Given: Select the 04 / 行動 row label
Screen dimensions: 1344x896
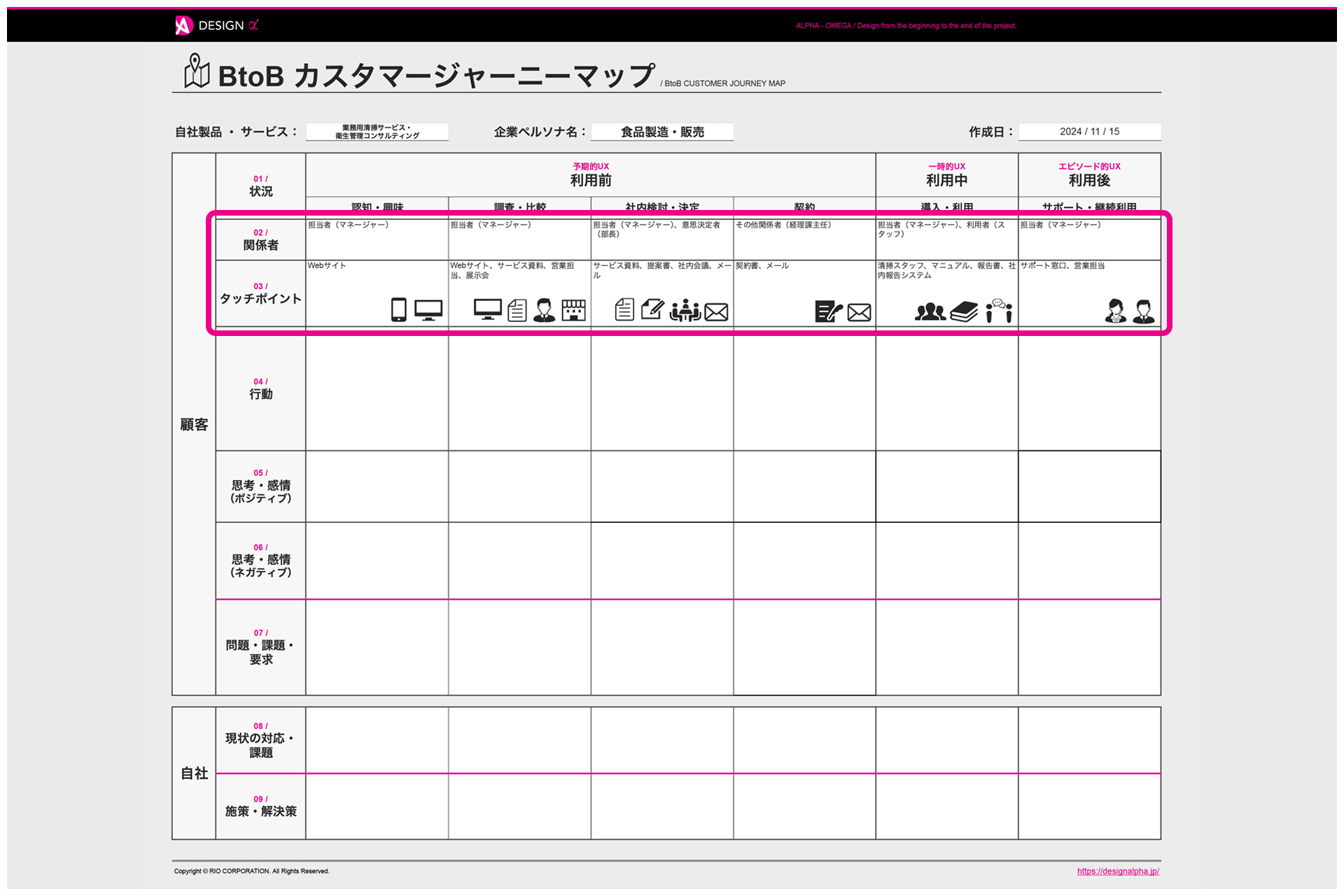Looking at the screenshot, I should [261, 389].
